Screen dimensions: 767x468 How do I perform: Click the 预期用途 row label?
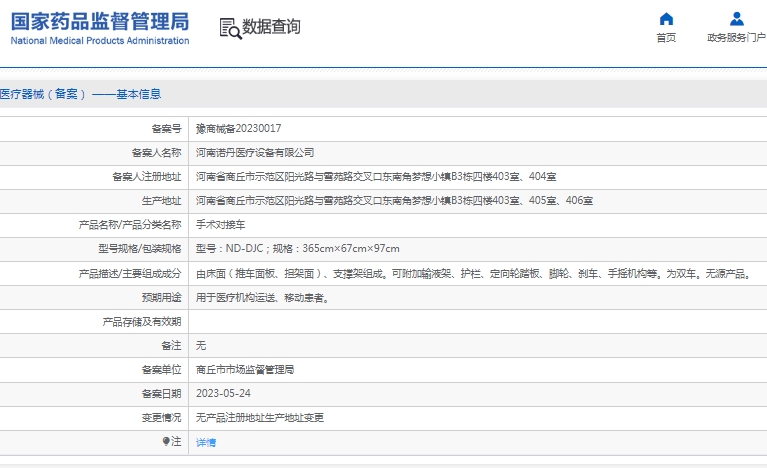coord(161,297)
